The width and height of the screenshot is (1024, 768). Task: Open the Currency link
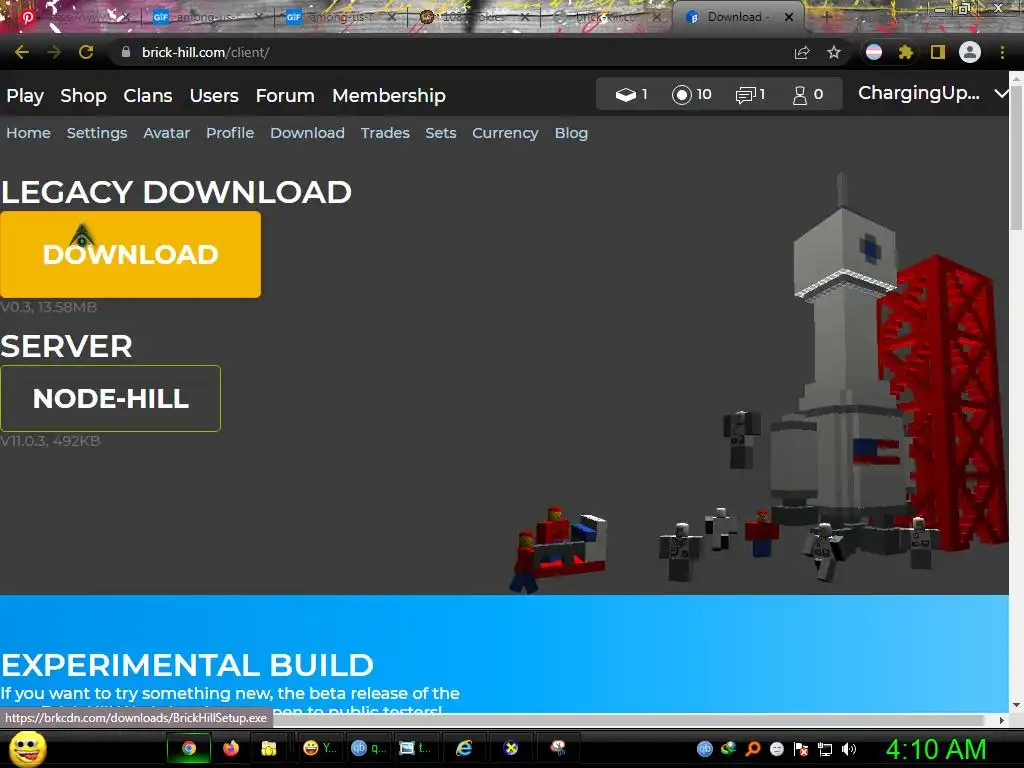505,133
